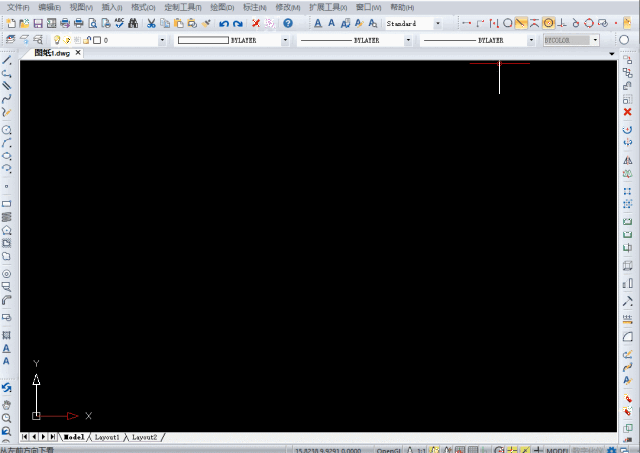Click the Zoom magnifier tool on the left
Viewport: 640px width, 453px height.
tap(7, 418)
